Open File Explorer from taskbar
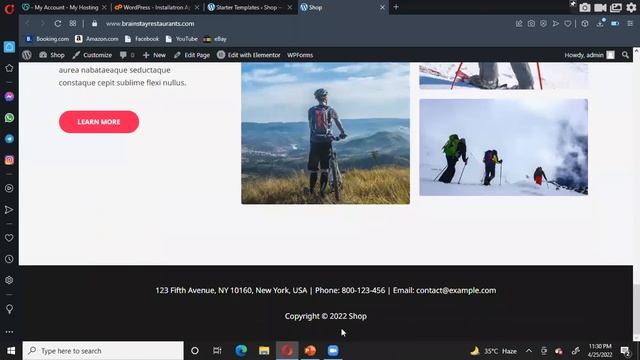Viewport: 640px width, 360px height. 264,351
